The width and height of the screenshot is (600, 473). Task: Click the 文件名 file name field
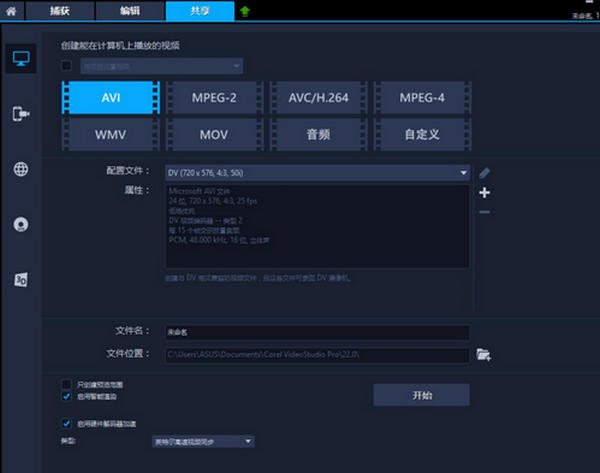[x=317, y=332]
